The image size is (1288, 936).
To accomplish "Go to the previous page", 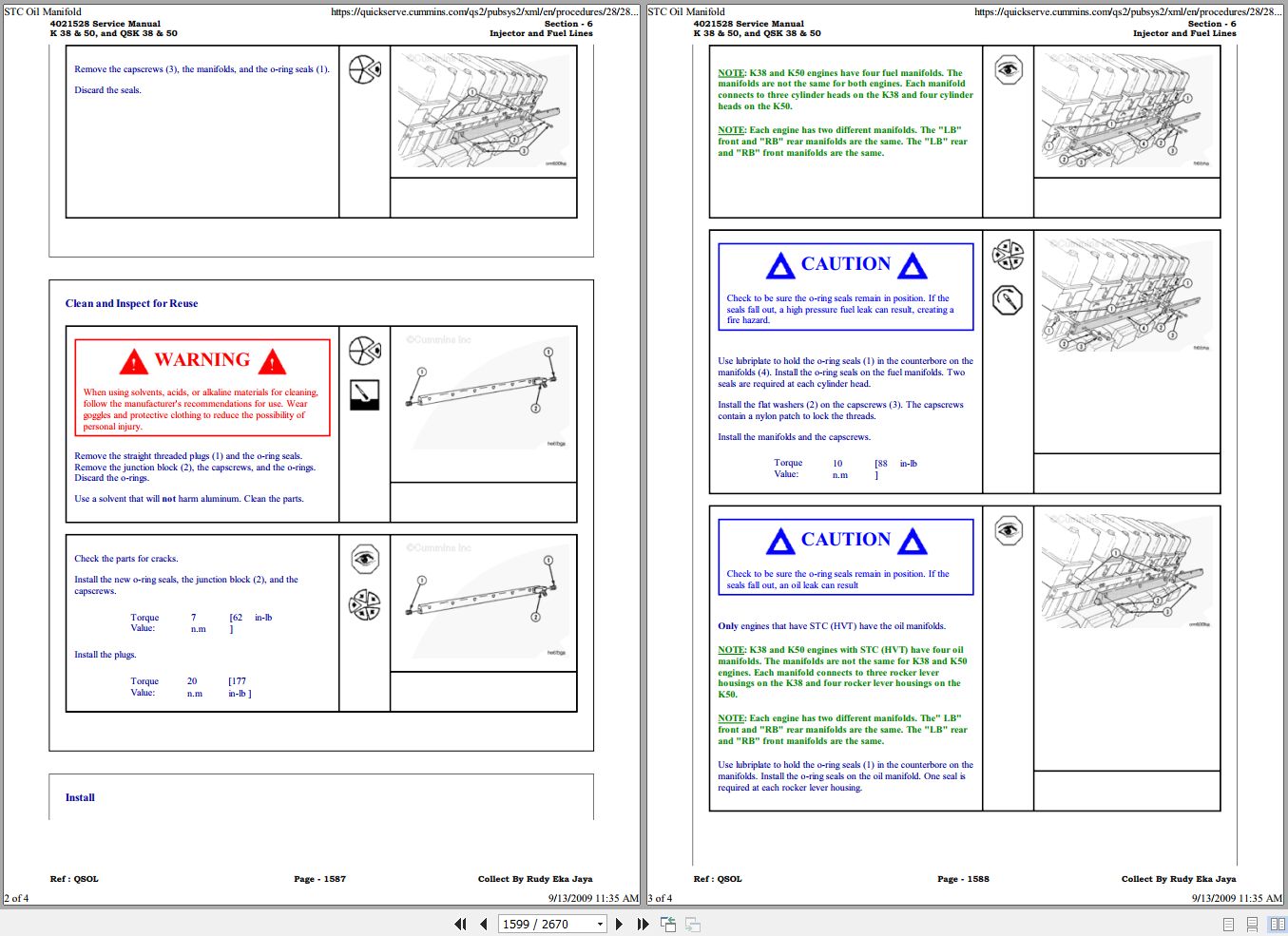I will pyautogui.click(x=484, y=924).
